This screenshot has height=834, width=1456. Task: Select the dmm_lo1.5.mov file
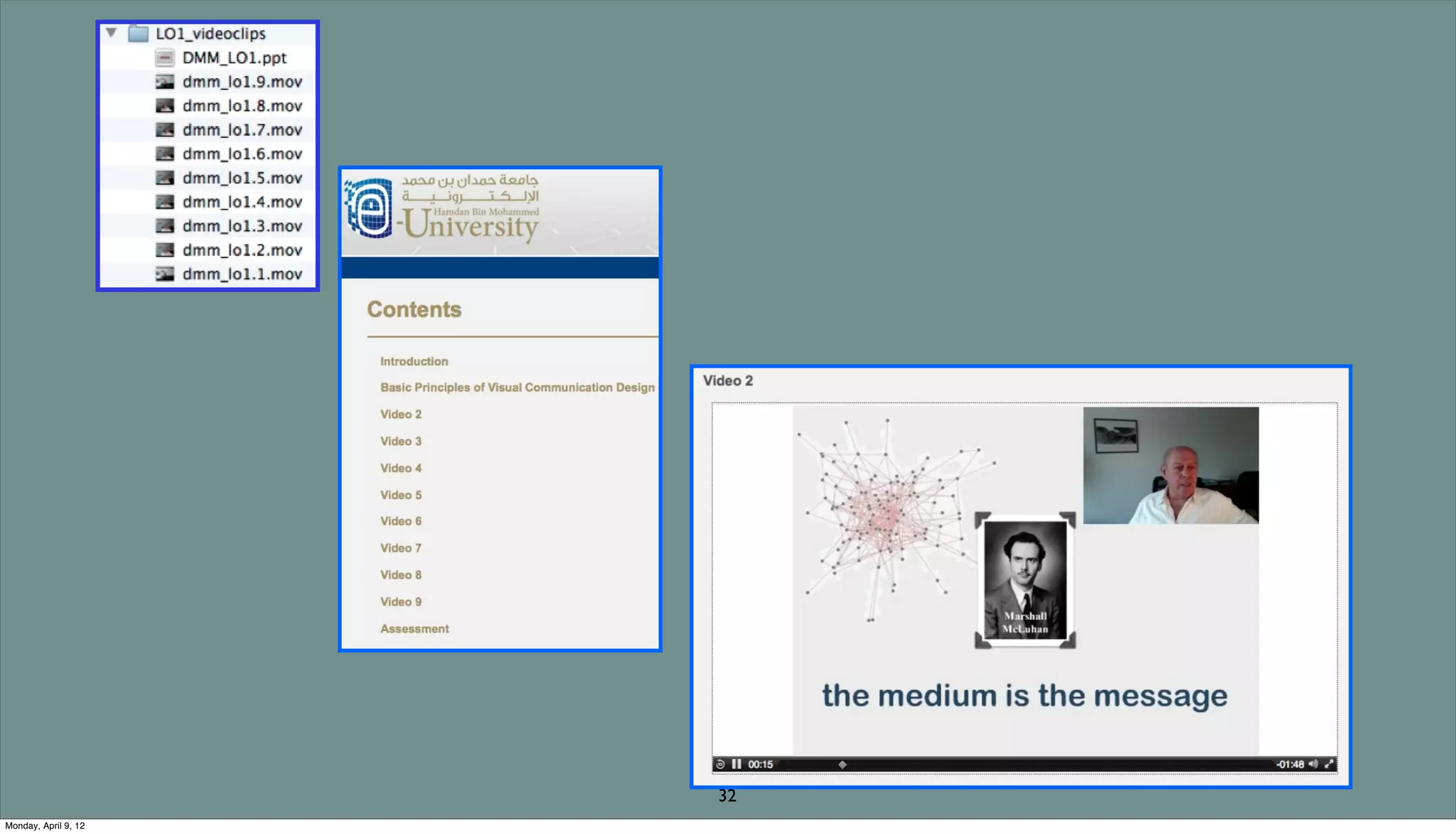[x=242, y=178]
